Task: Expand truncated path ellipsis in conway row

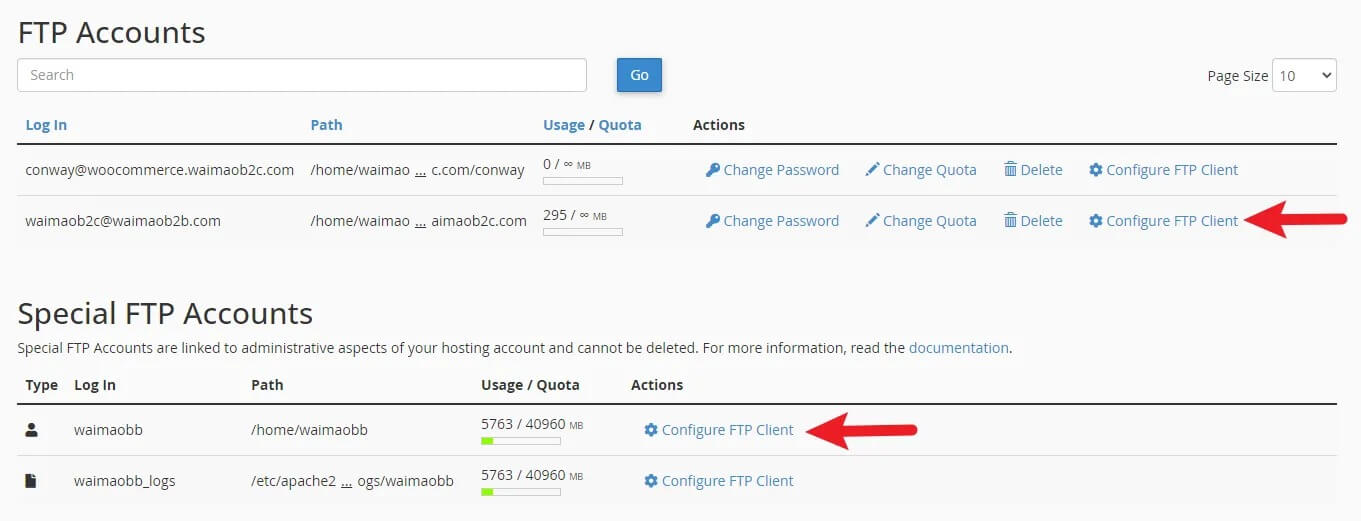Action: 421,172
